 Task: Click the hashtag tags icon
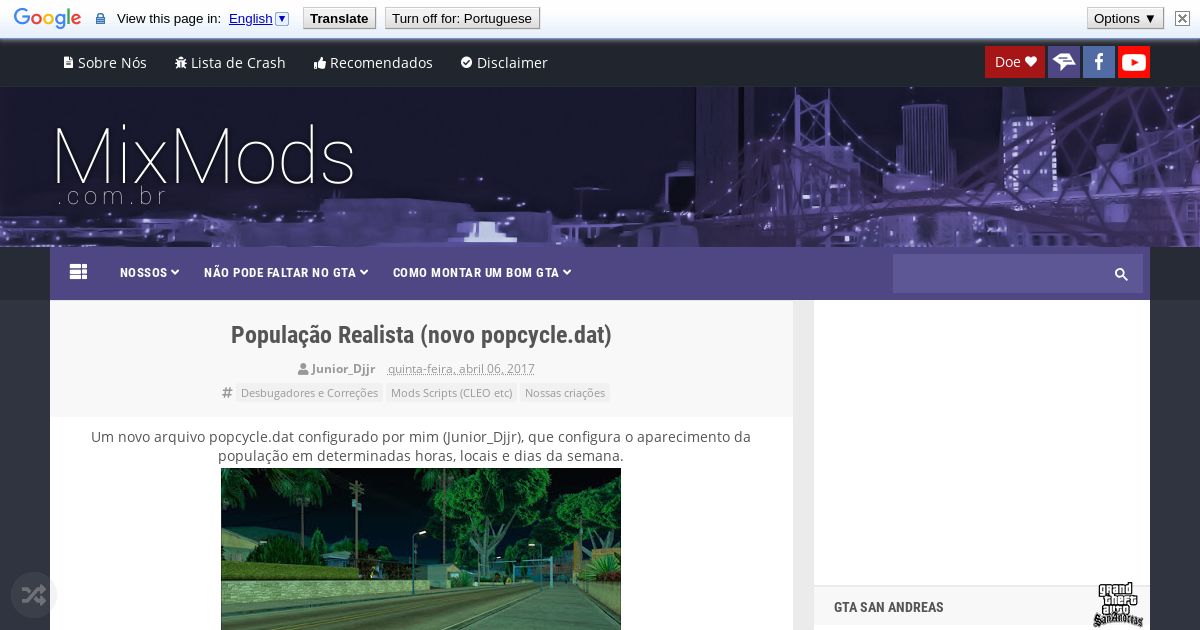[x=227, y=393]
